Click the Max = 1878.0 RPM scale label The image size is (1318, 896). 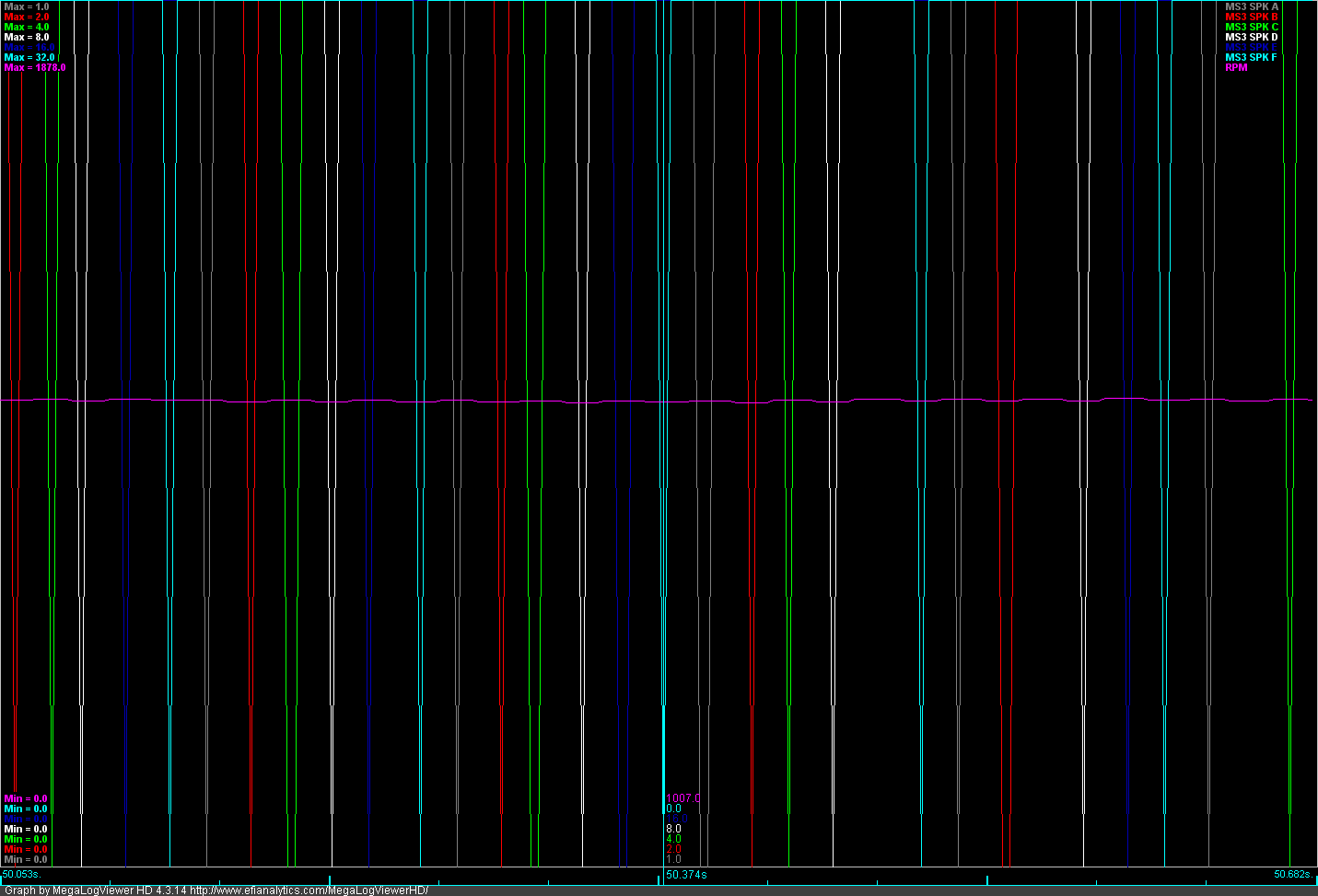(35, 67)
